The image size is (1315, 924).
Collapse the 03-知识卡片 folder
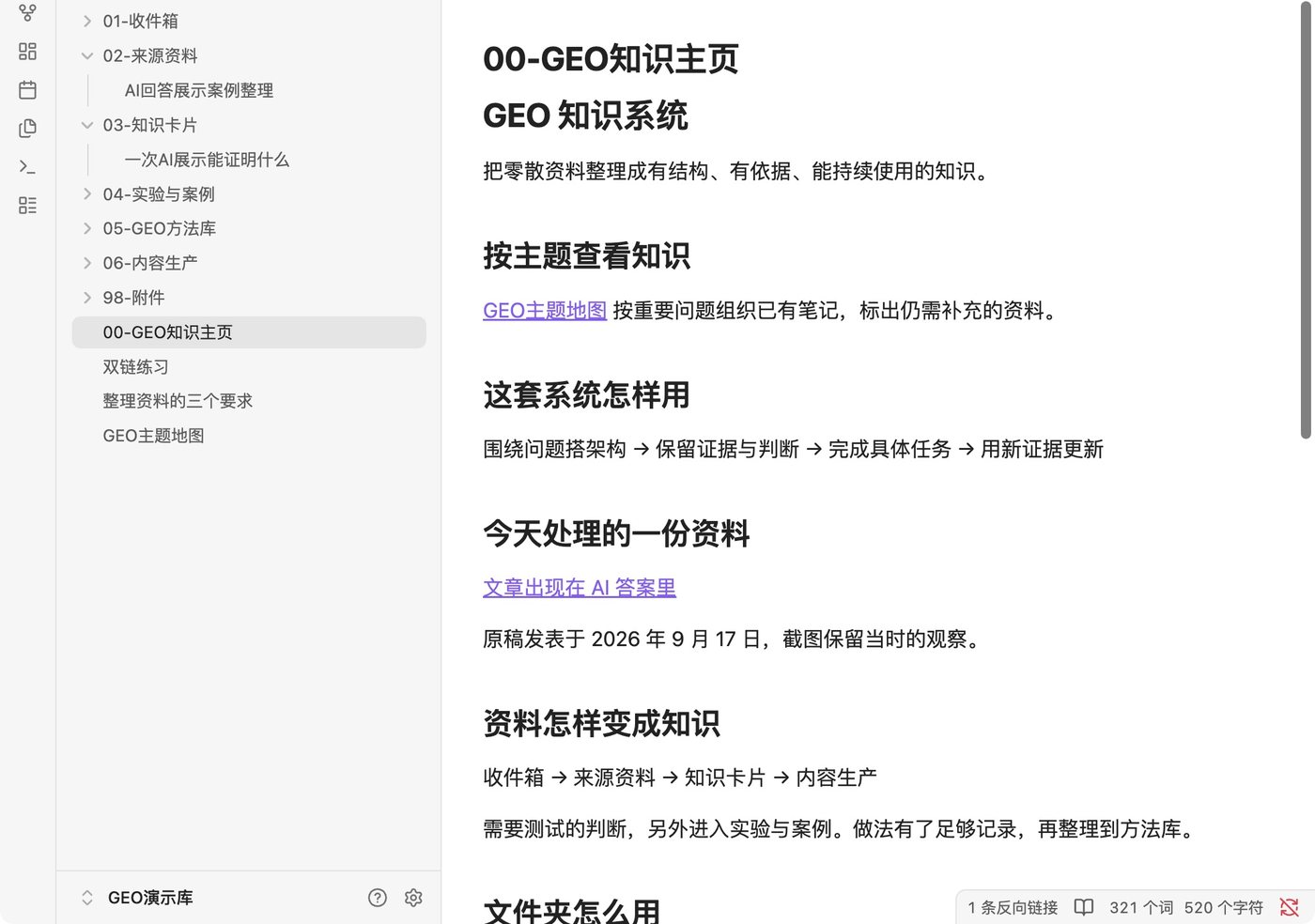(x=87, y=125)
